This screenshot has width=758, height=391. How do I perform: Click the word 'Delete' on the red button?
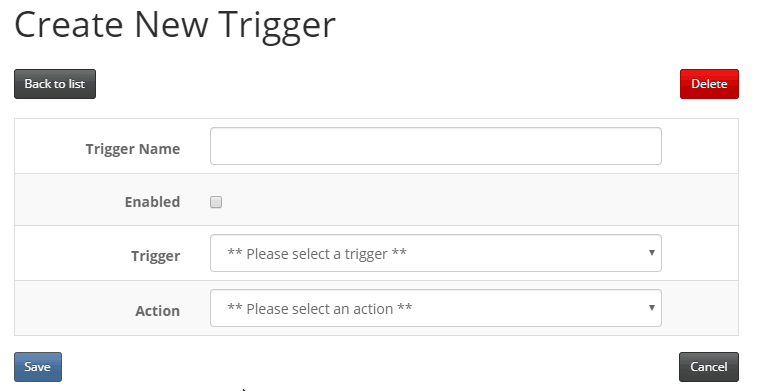[709, 84]
